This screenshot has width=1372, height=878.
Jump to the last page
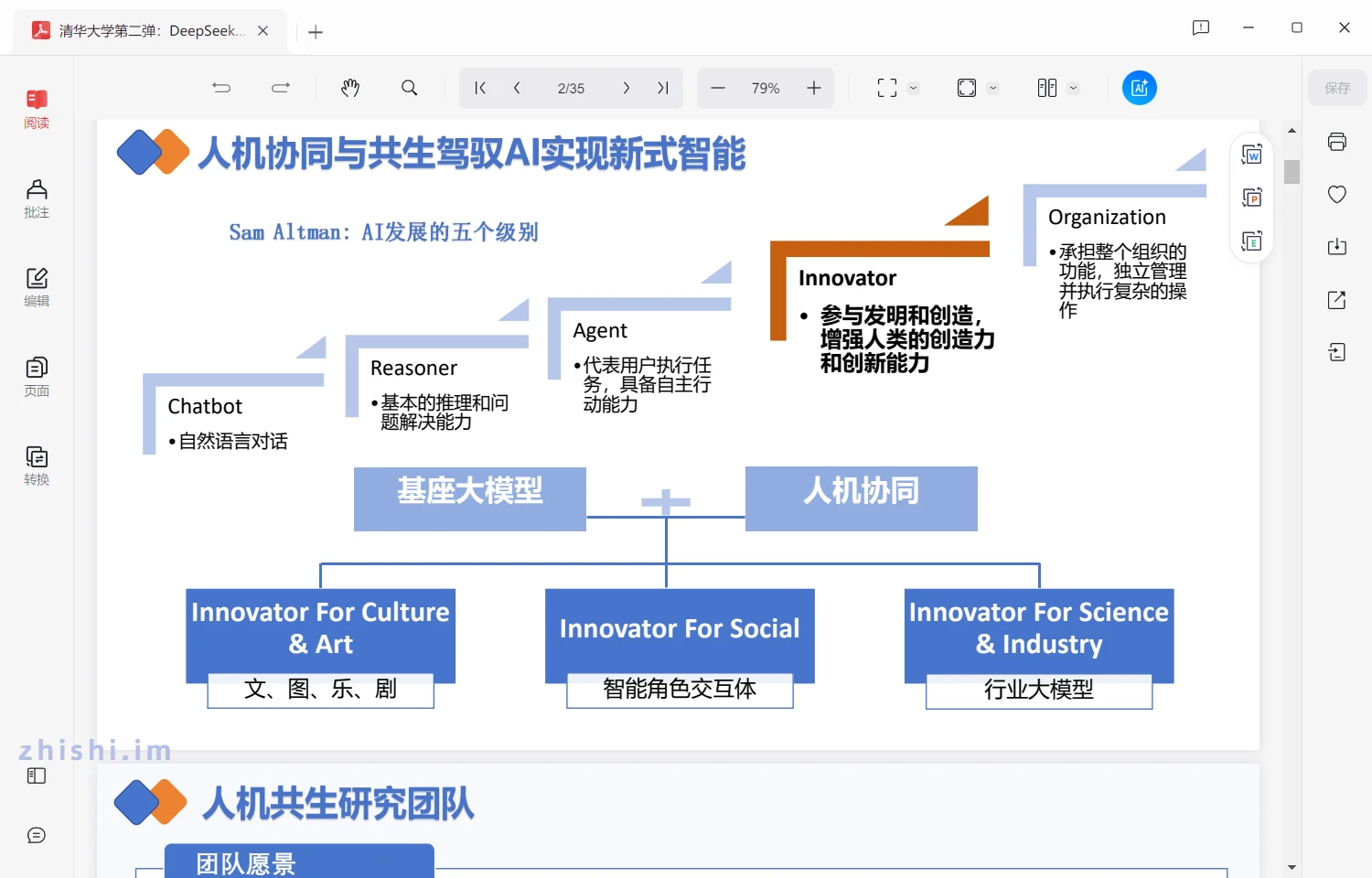pos(663,88)
